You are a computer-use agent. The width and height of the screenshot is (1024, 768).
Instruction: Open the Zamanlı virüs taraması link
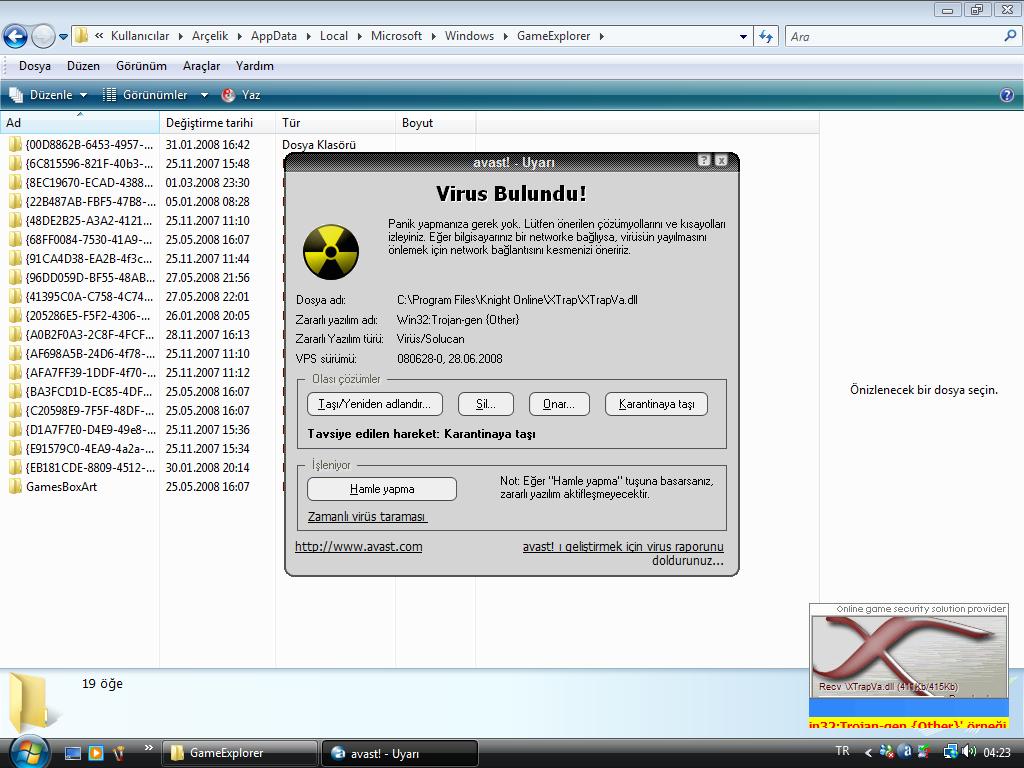(x=367, y=517)
